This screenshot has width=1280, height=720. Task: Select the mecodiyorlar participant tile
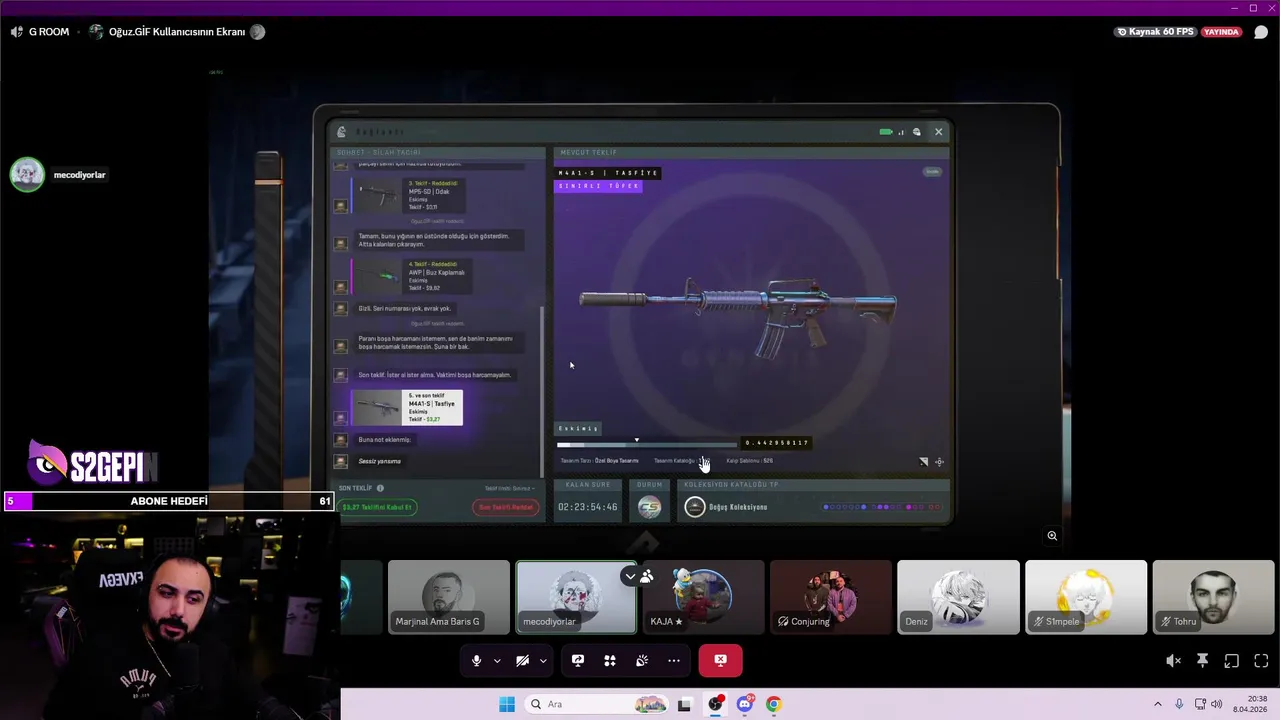tap(576, 597)
